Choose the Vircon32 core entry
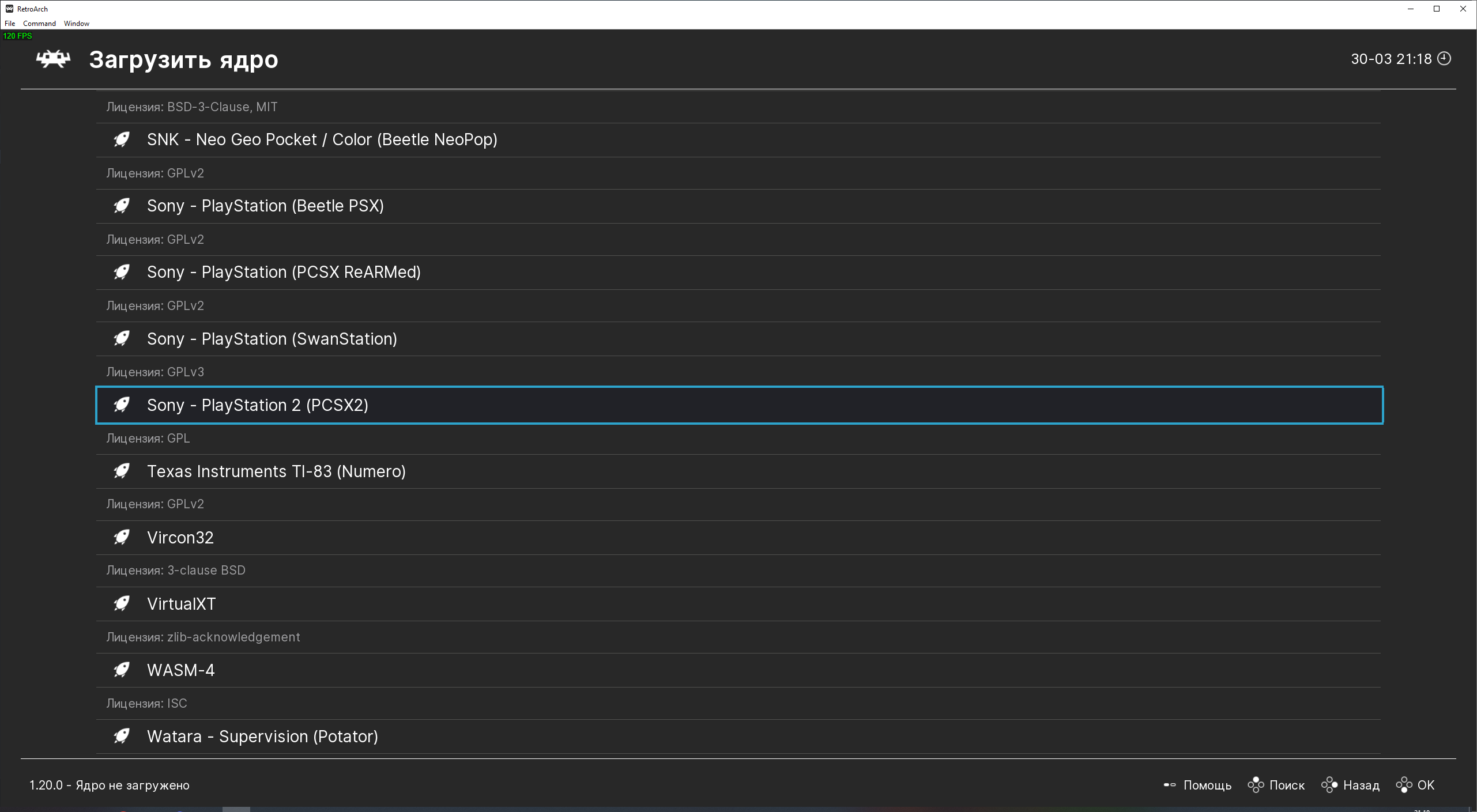Viewport: 1477px width, 812px height. [738, 538]
